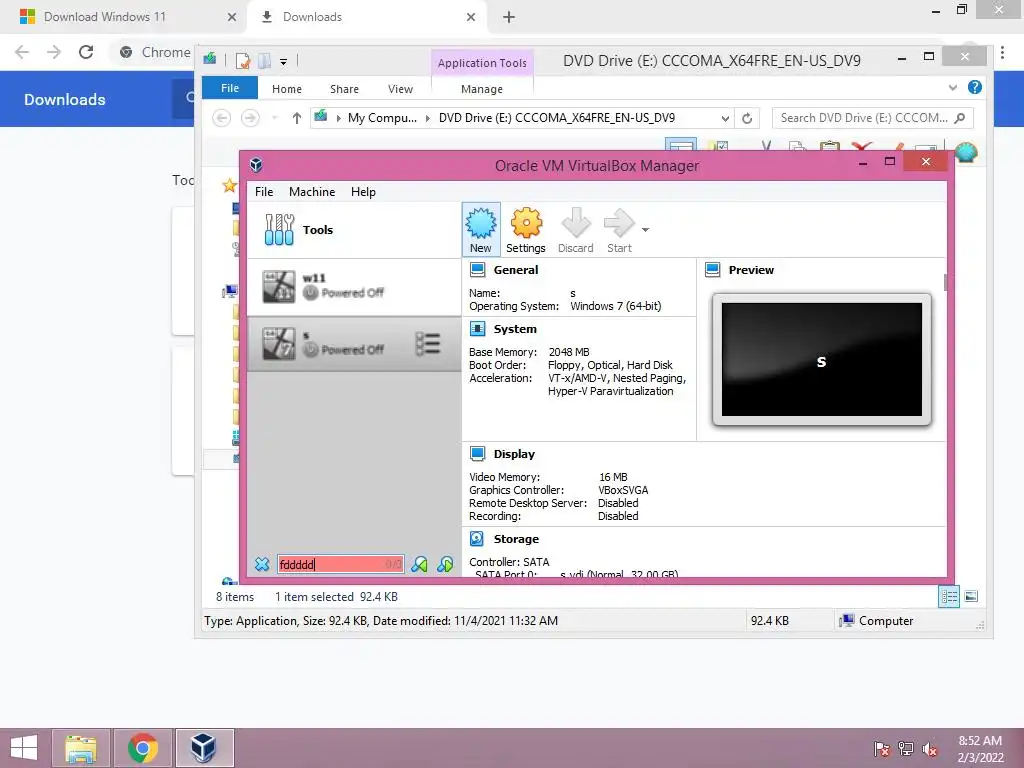Open Chrome from the taskbar

[142, 748]
